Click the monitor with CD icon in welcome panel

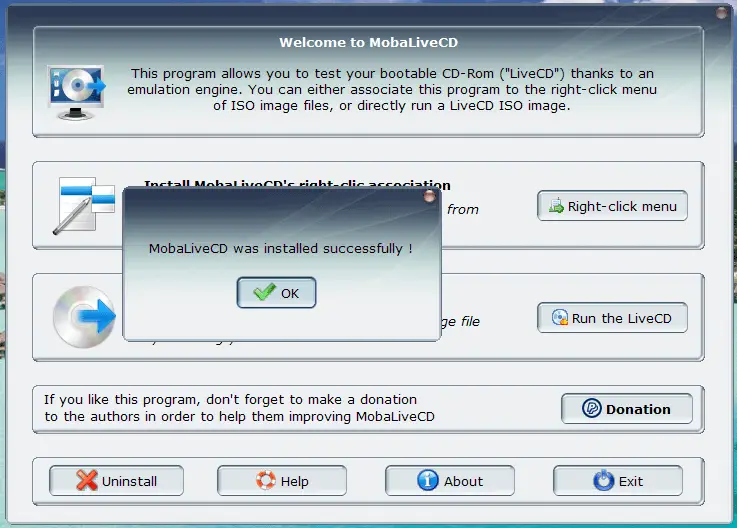(77, 93)
